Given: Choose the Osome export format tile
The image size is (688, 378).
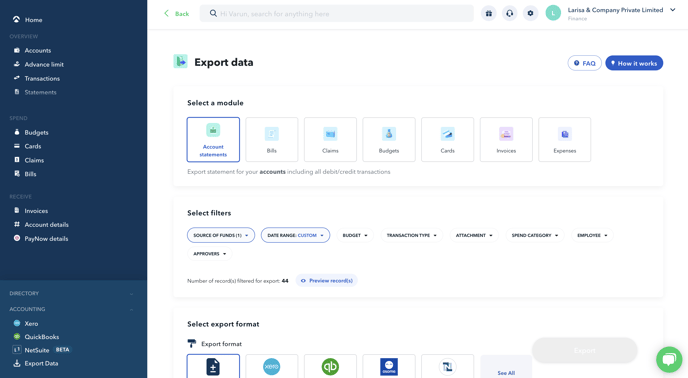Looking at the screenshot, I should coord(389,366).
